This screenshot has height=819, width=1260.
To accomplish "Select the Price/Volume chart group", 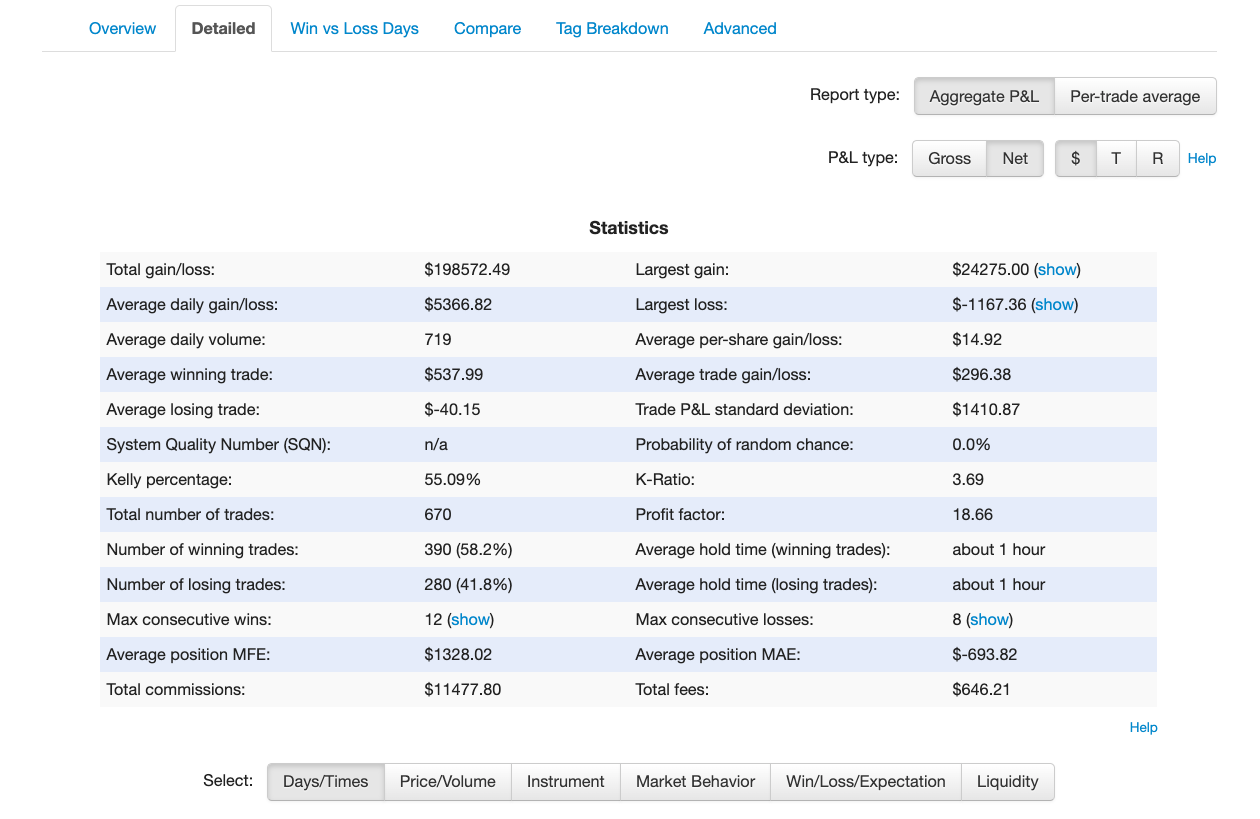I will pos(447,782).
